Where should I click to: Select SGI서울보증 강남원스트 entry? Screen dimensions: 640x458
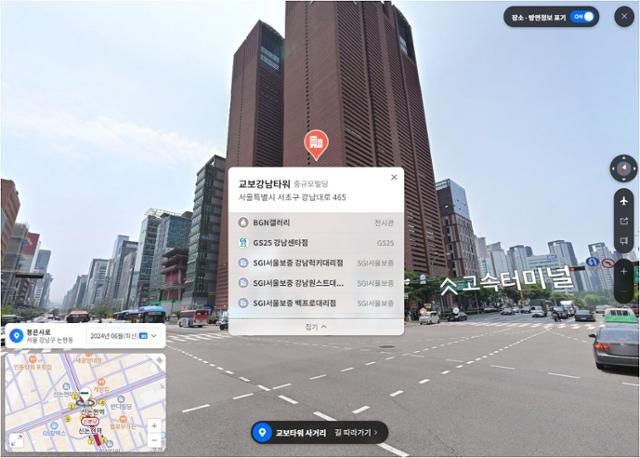click(x=316, y=283)
